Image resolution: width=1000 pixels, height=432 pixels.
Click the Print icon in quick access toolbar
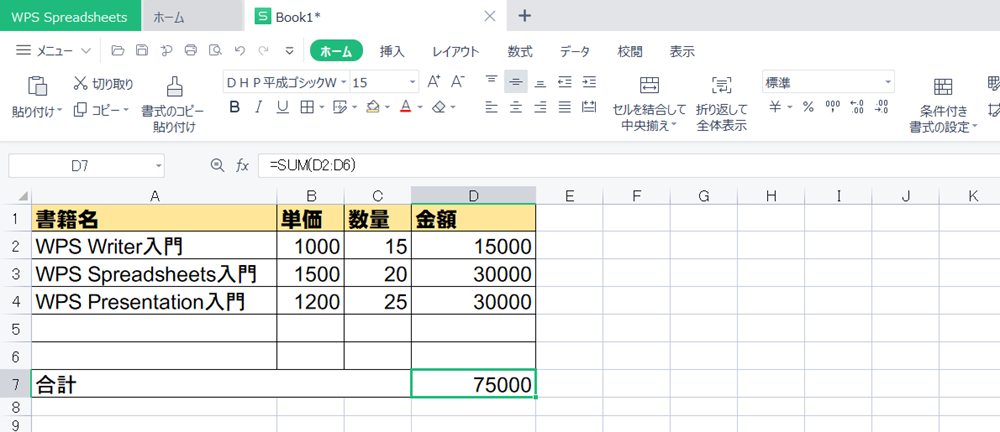coord(191,51)
